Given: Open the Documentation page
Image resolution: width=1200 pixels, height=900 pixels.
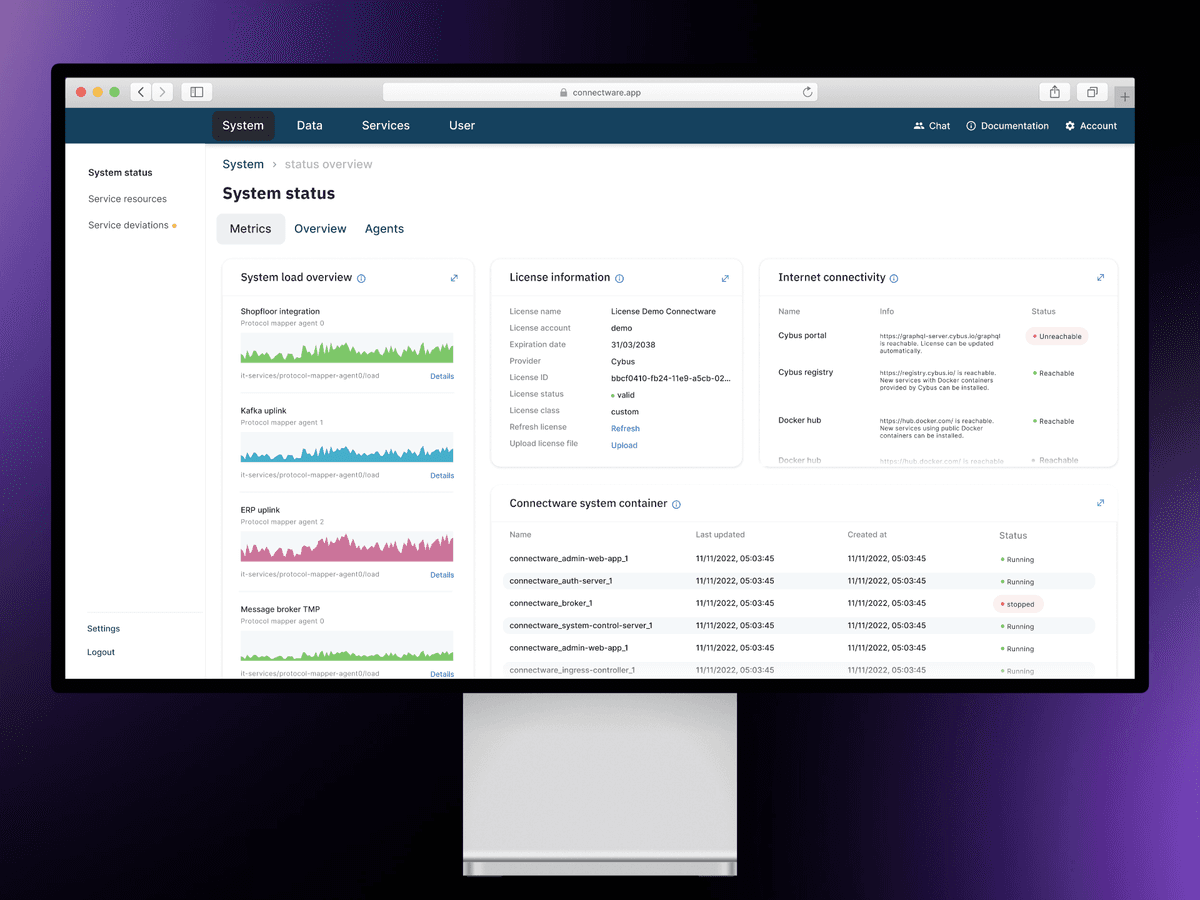Looking at the screenshot, I should (1006, 125).
